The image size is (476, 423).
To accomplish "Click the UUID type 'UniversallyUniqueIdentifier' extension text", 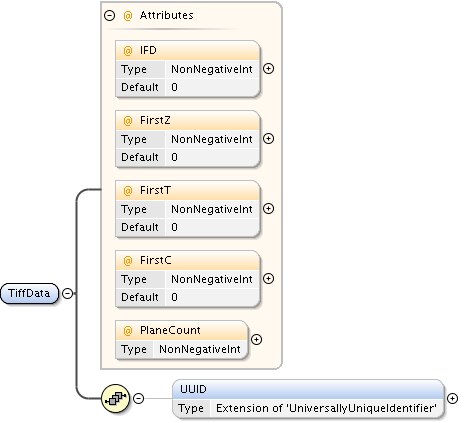I will [326, 408].
